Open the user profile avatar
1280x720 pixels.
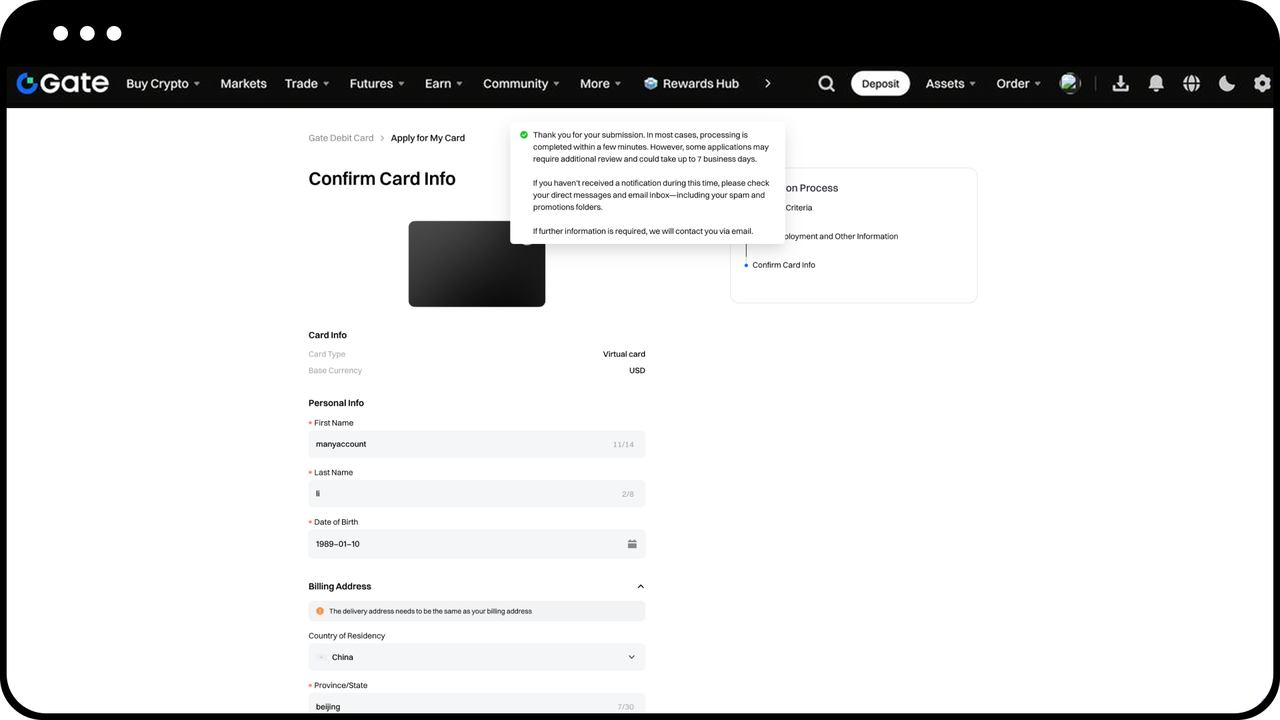click(x=1070, y=83)
